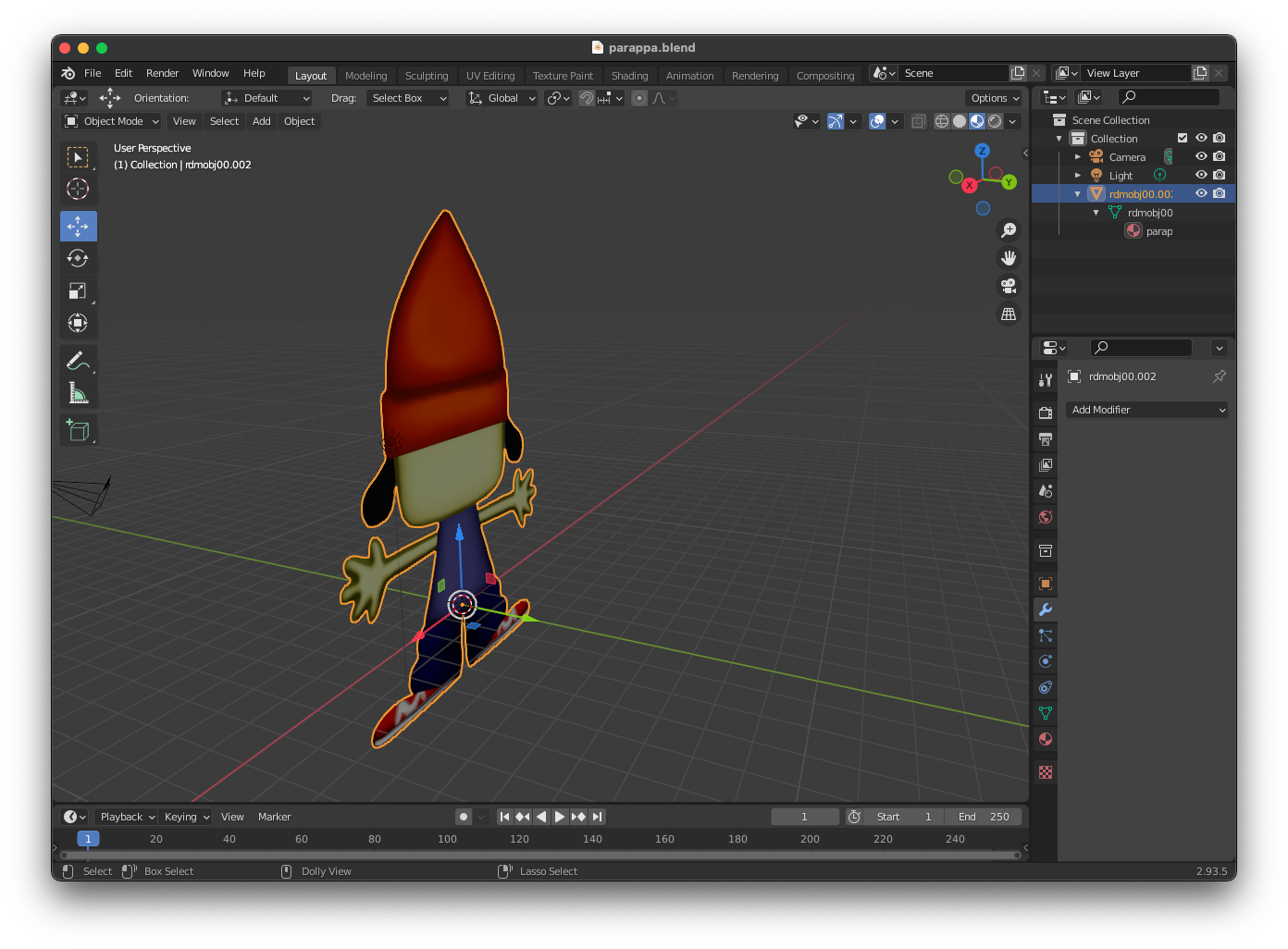The image size is (1288, 949).
Task: Open Add Modifier dropdown
Action: (1148, 410)
